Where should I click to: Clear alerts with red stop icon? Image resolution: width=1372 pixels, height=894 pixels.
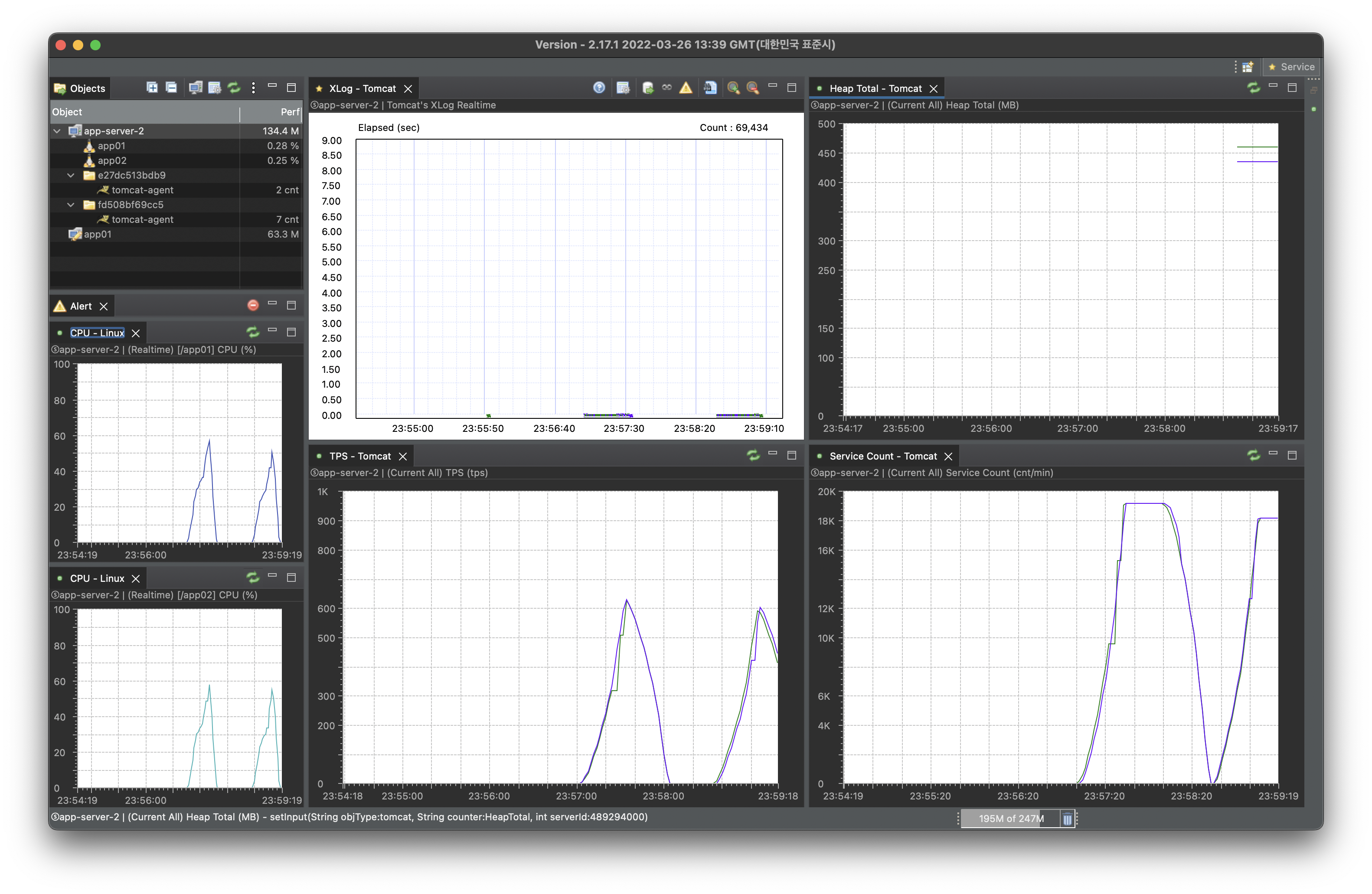click(253, 306)
